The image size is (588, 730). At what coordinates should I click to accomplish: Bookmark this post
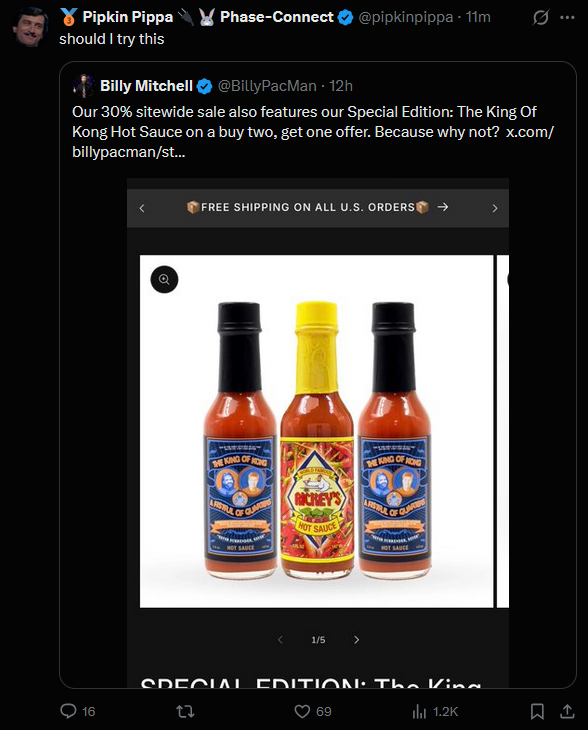(537, 711)
